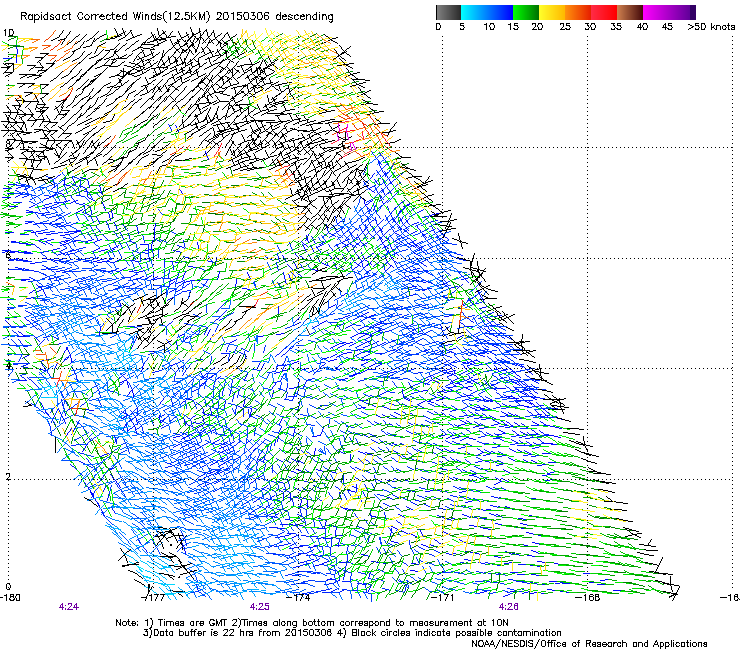Viewport: 740px width, 650px height.
Task: Click the NOAA/NESDIS Office of Research credit
Action: click(589, 644)
